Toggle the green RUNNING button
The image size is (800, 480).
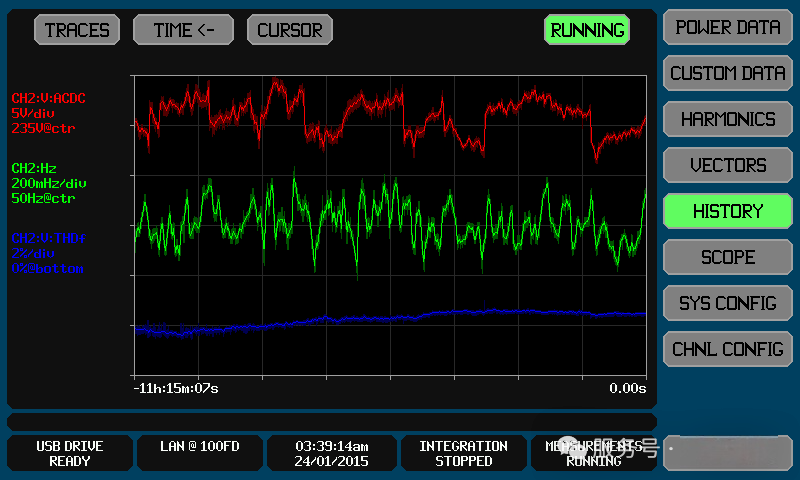tap(587, 30)
